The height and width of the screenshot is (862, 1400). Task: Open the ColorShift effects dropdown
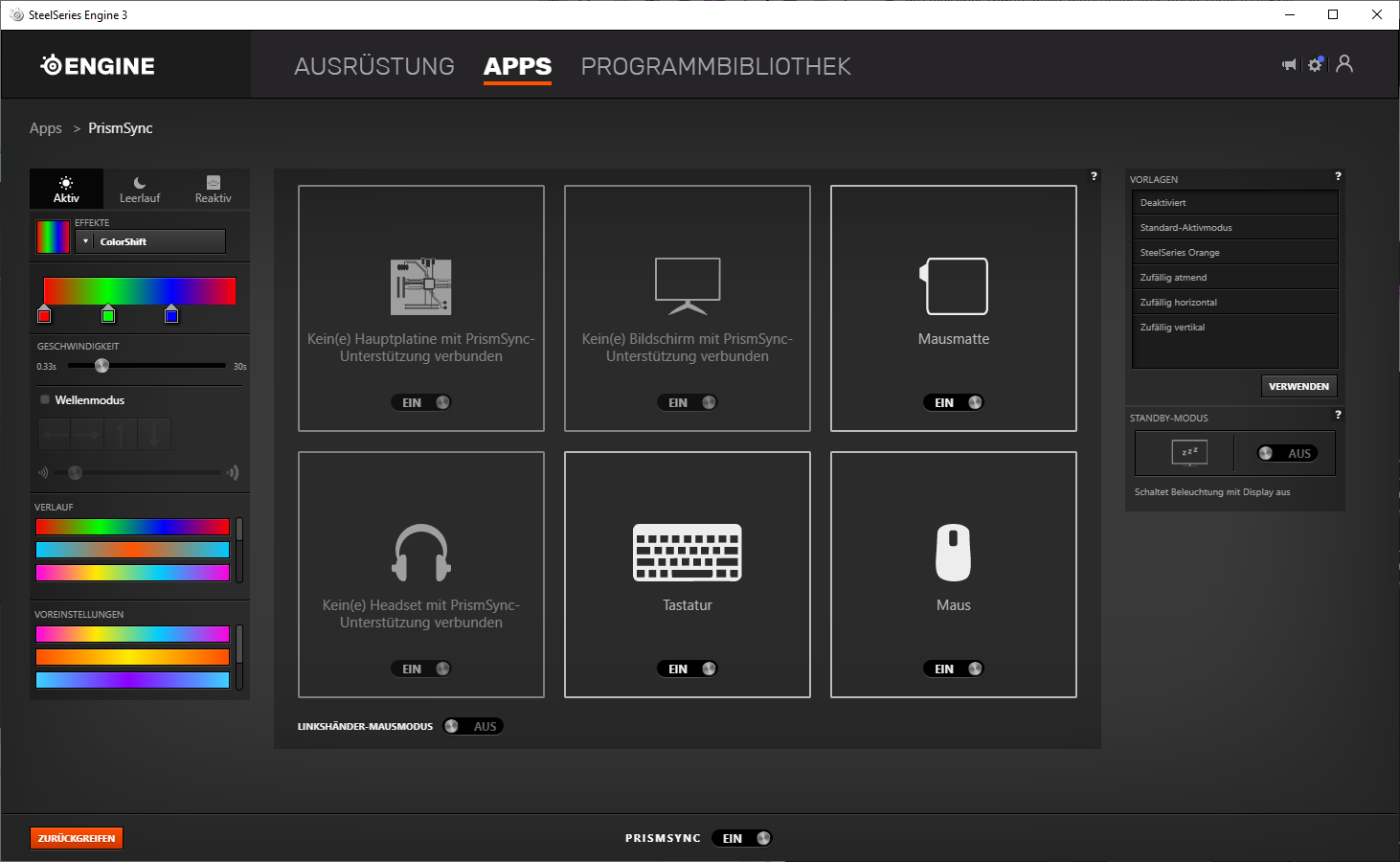[x=150, y=241]
